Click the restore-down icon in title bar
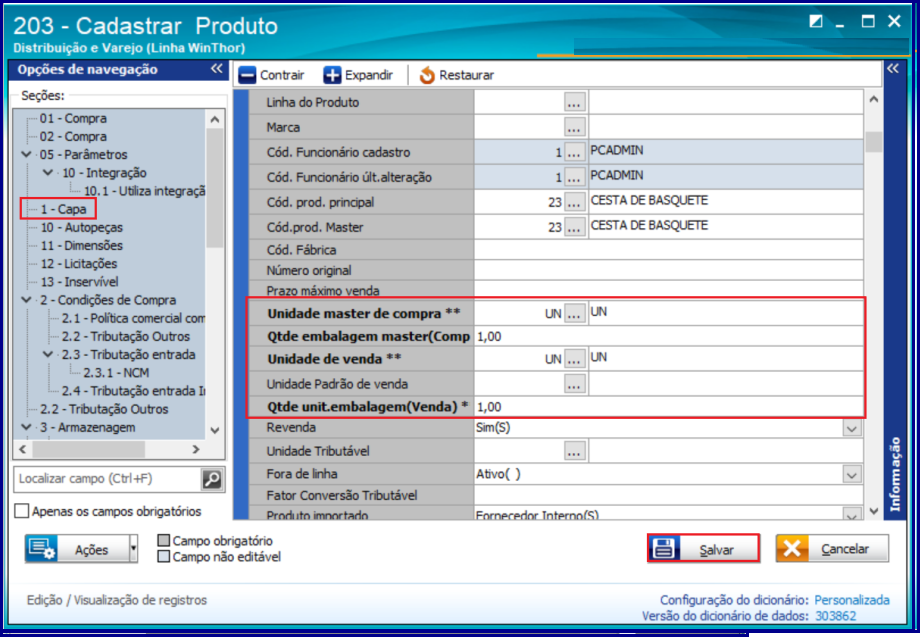 [x=816, y=22]
